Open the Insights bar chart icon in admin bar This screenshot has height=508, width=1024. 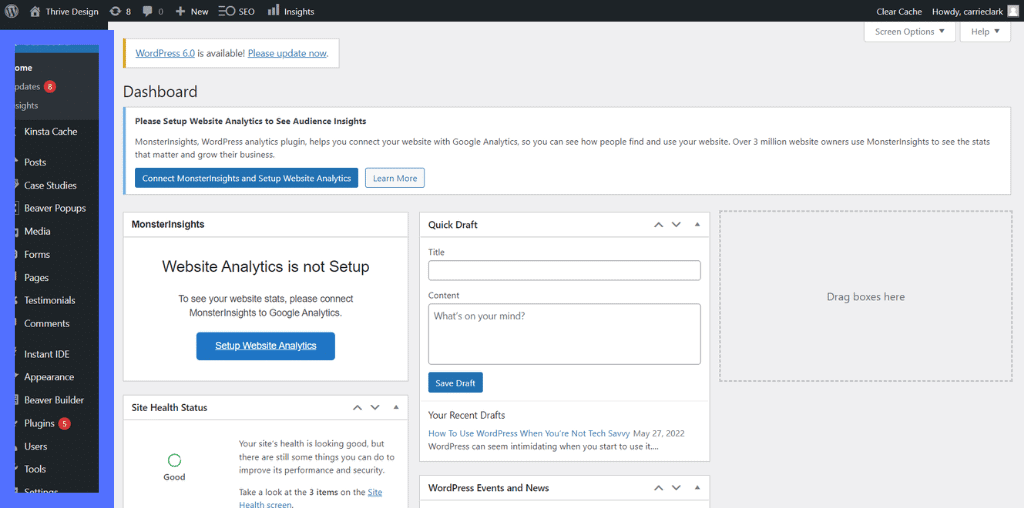274,10
